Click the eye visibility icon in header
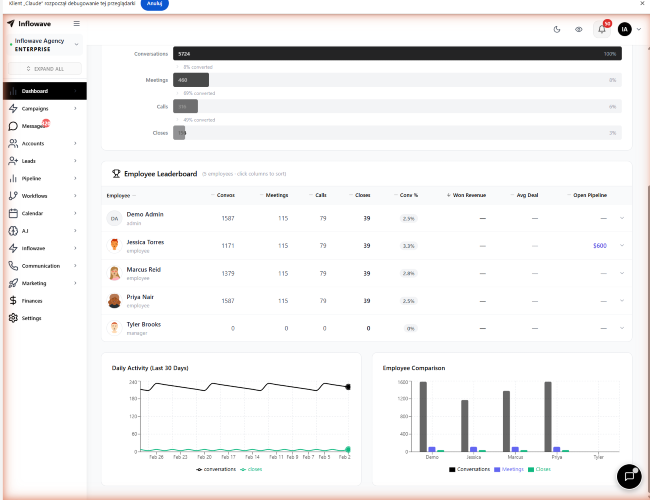650x500 pixels. (579, 29)
